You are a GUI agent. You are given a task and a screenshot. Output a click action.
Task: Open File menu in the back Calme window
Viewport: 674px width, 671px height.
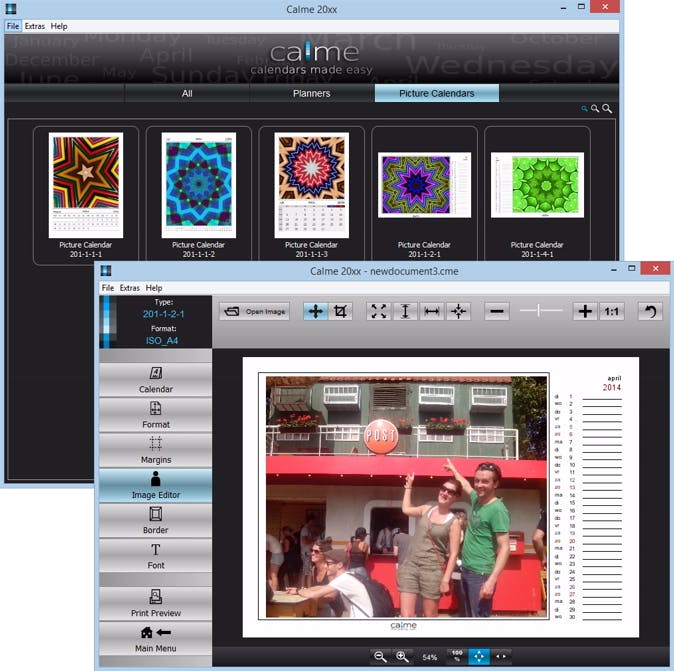pyautogui.click(x=13, y=26)
